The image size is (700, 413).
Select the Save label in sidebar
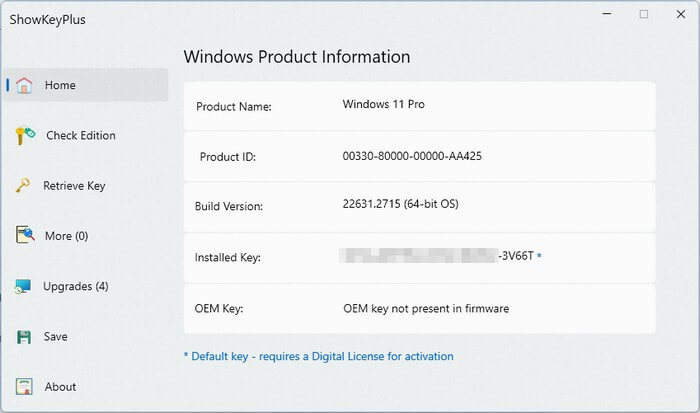(56, 337)
